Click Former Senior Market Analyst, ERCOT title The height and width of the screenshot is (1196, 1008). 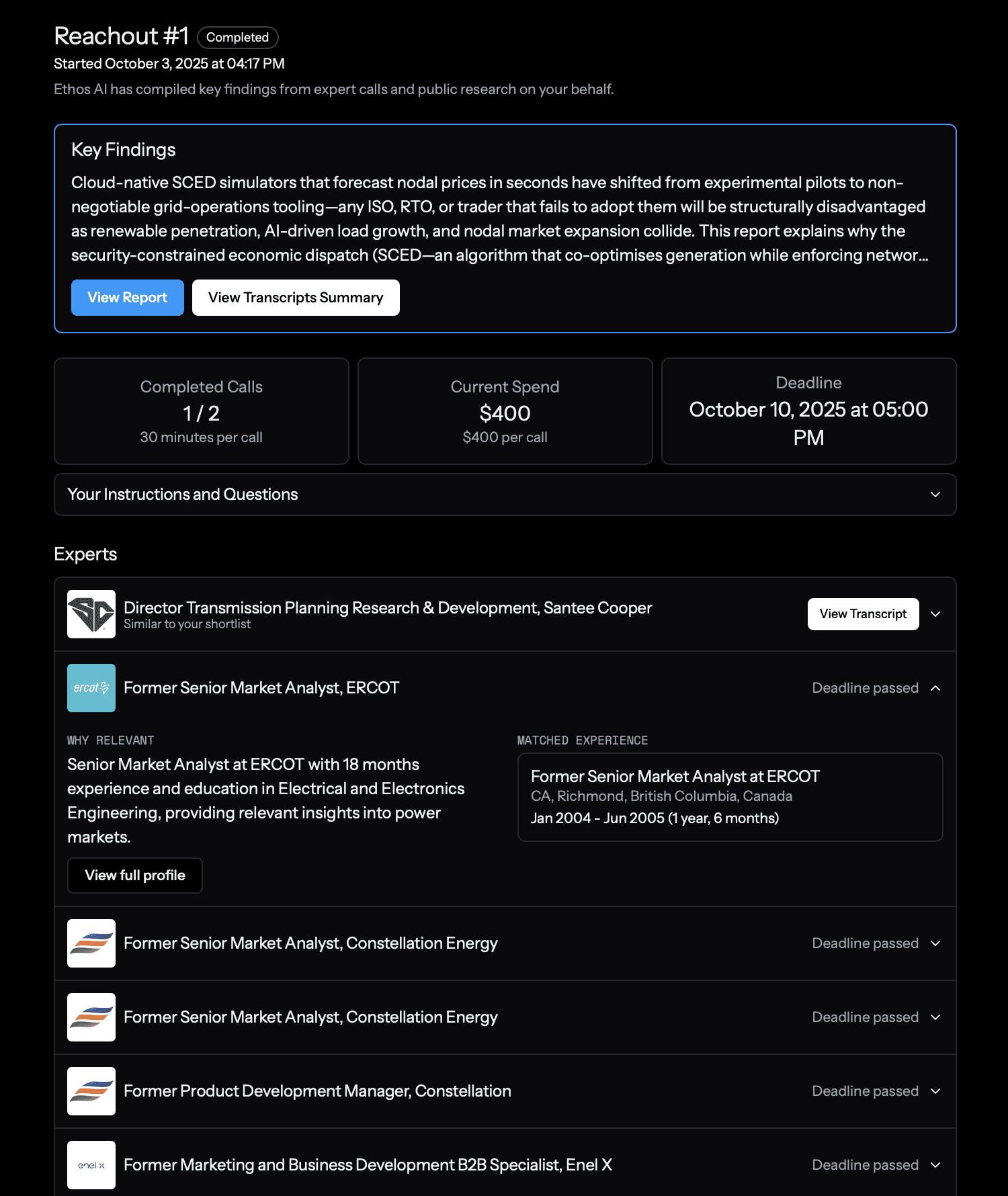(261, 688)
